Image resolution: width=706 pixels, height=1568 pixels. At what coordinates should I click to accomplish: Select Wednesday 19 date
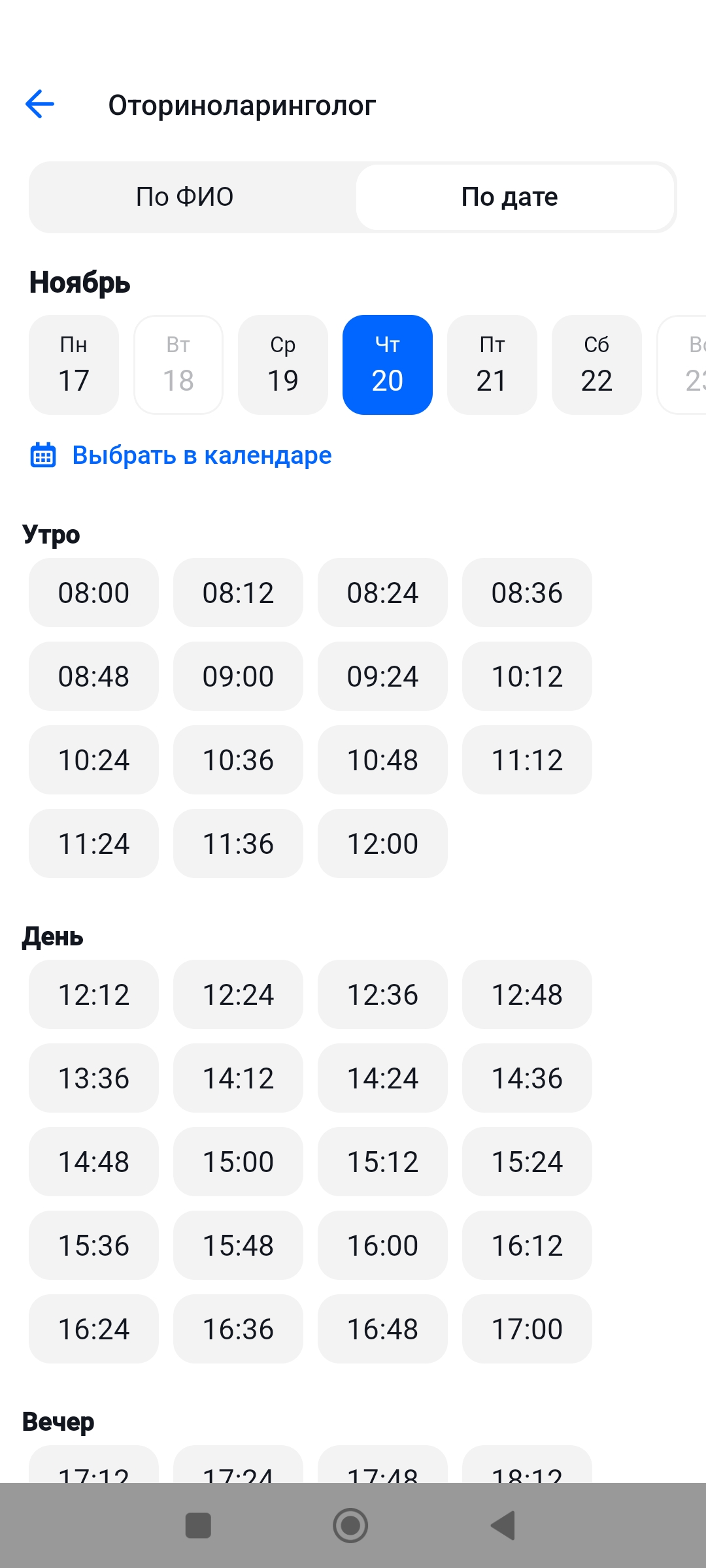283,365
